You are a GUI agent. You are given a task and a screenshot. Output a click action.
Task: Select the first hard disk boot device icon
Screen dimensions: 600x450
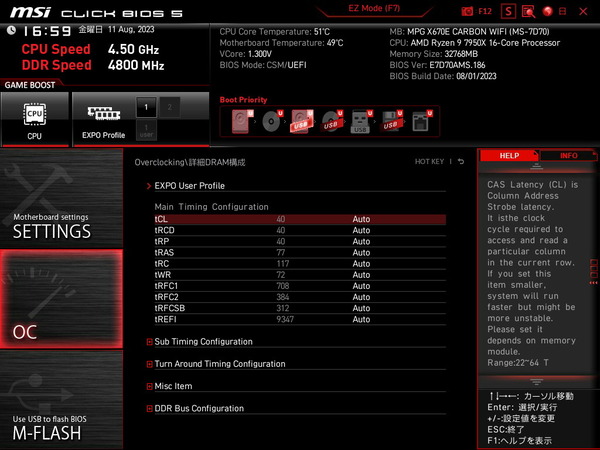coord(242,121)
